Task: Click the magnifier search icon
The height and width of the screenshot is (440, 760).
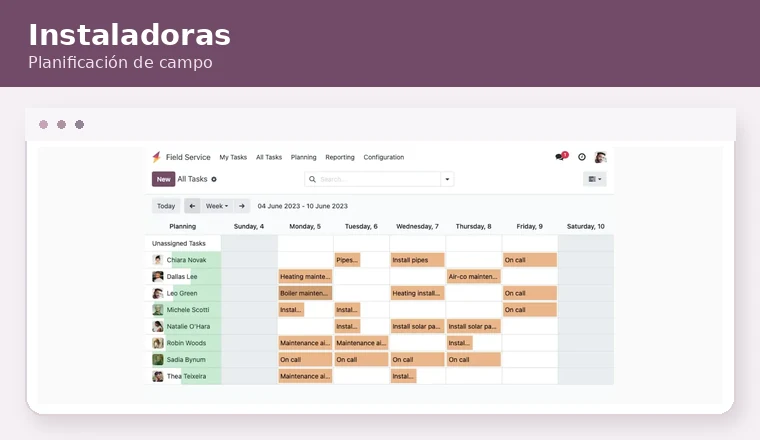Action: tap(312, 179)
